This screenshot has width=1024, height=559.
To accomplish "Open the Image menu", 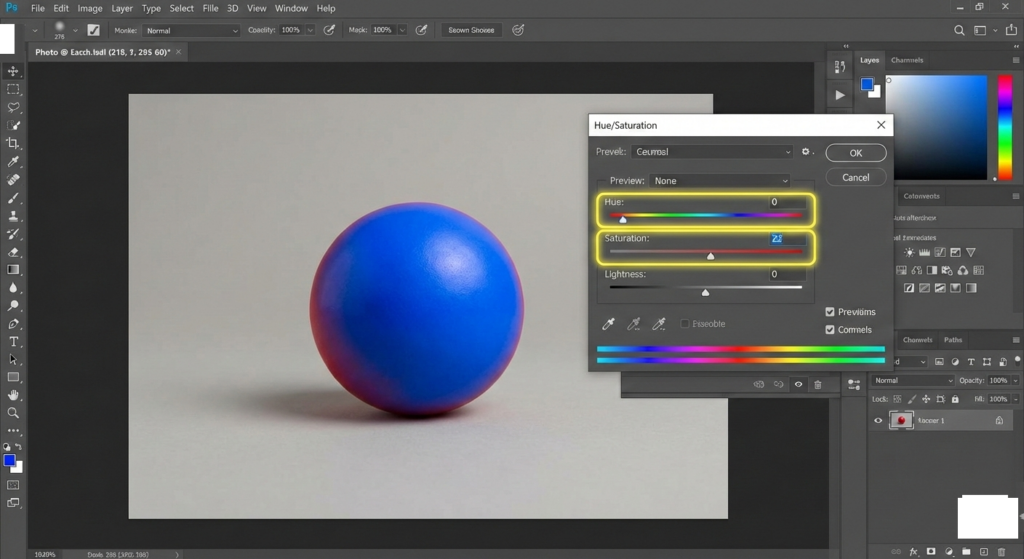I will pyautogui.click(x=90, y=8).
